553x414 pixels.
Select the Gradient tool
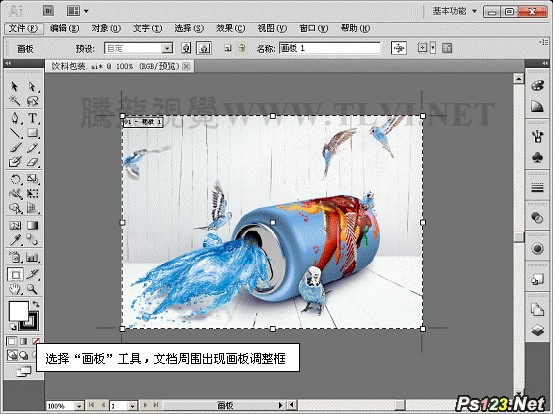click(x=32, y=225)
